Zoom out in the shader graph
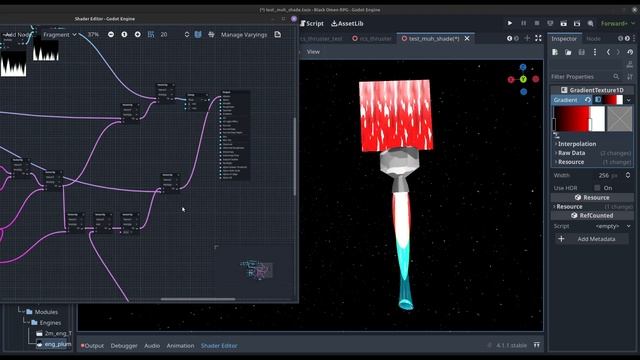640x360 pixels. (x=111, y=35)
